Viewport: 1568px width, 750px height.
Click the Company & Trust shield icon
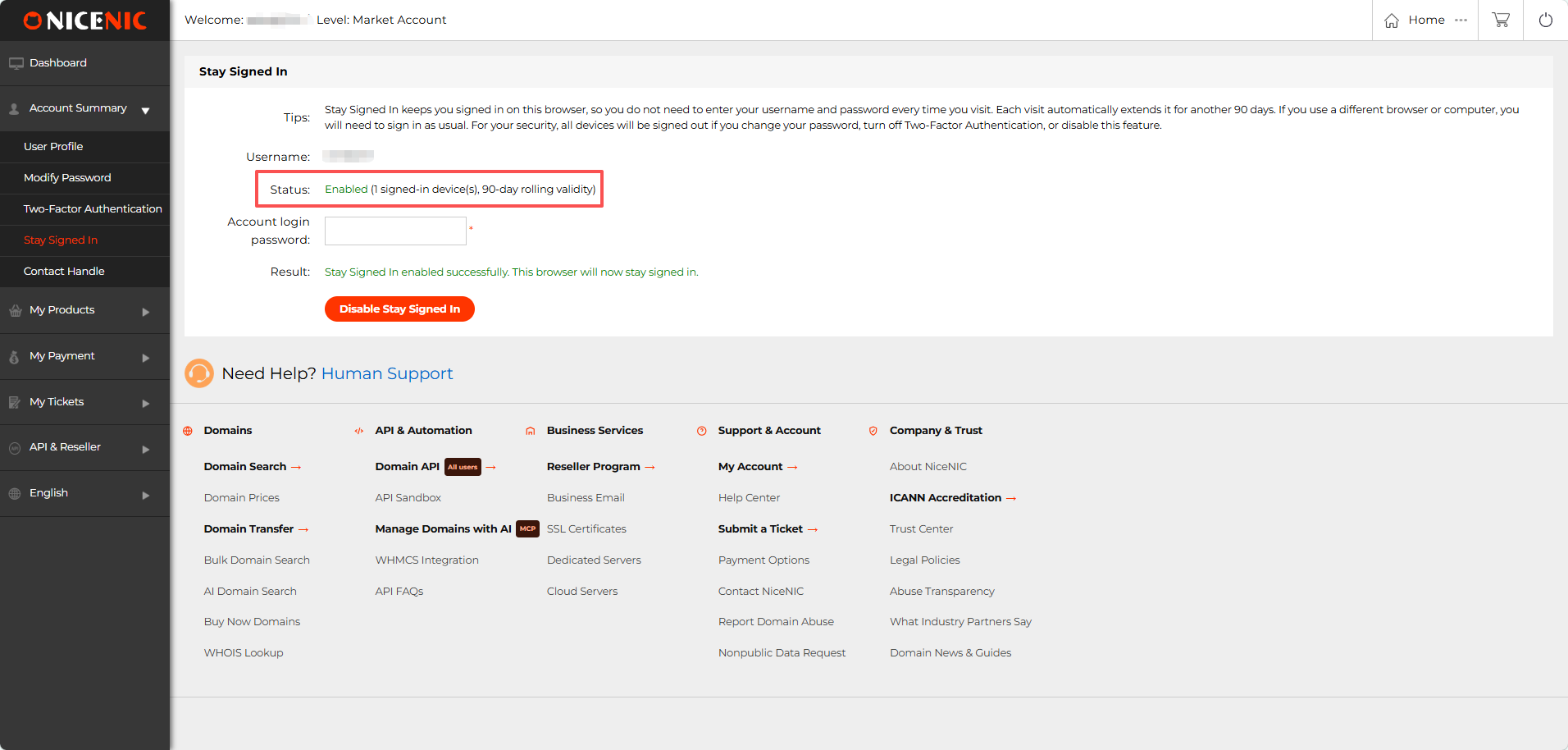coord(873,431)
